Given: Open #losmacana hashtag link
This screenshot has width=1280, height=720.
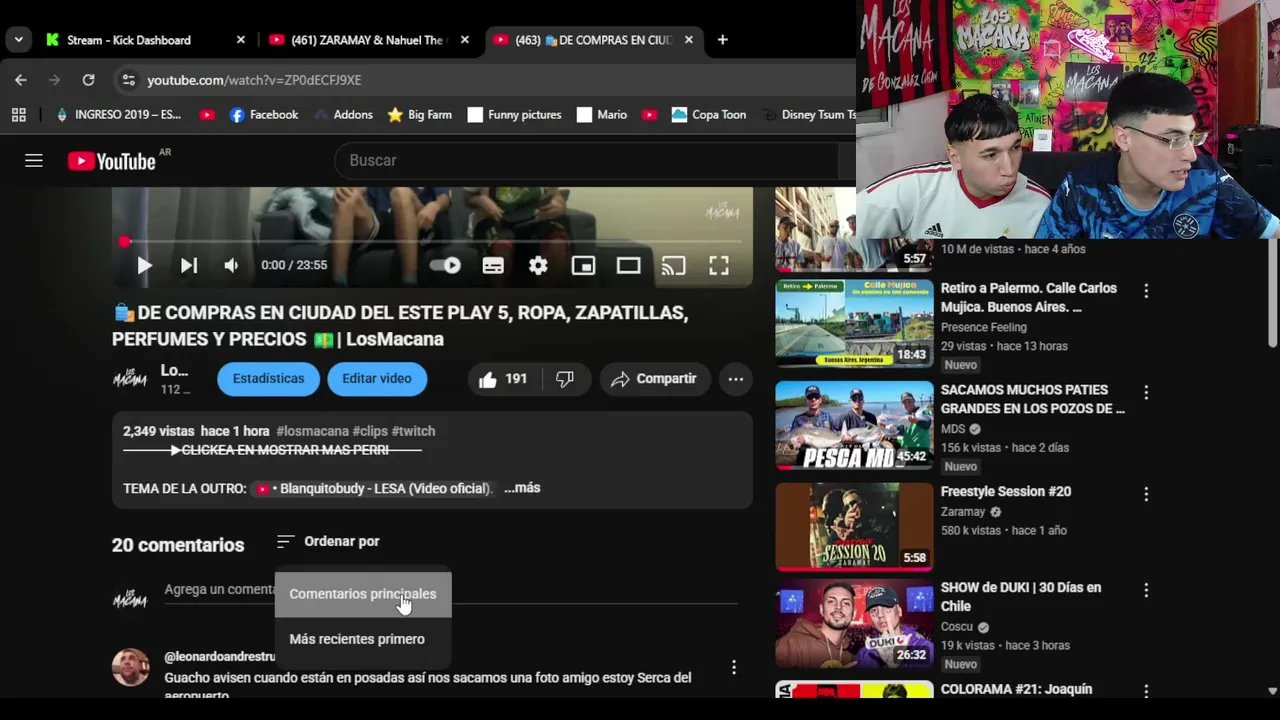Looking at the screenshot, I should [312, 431].
